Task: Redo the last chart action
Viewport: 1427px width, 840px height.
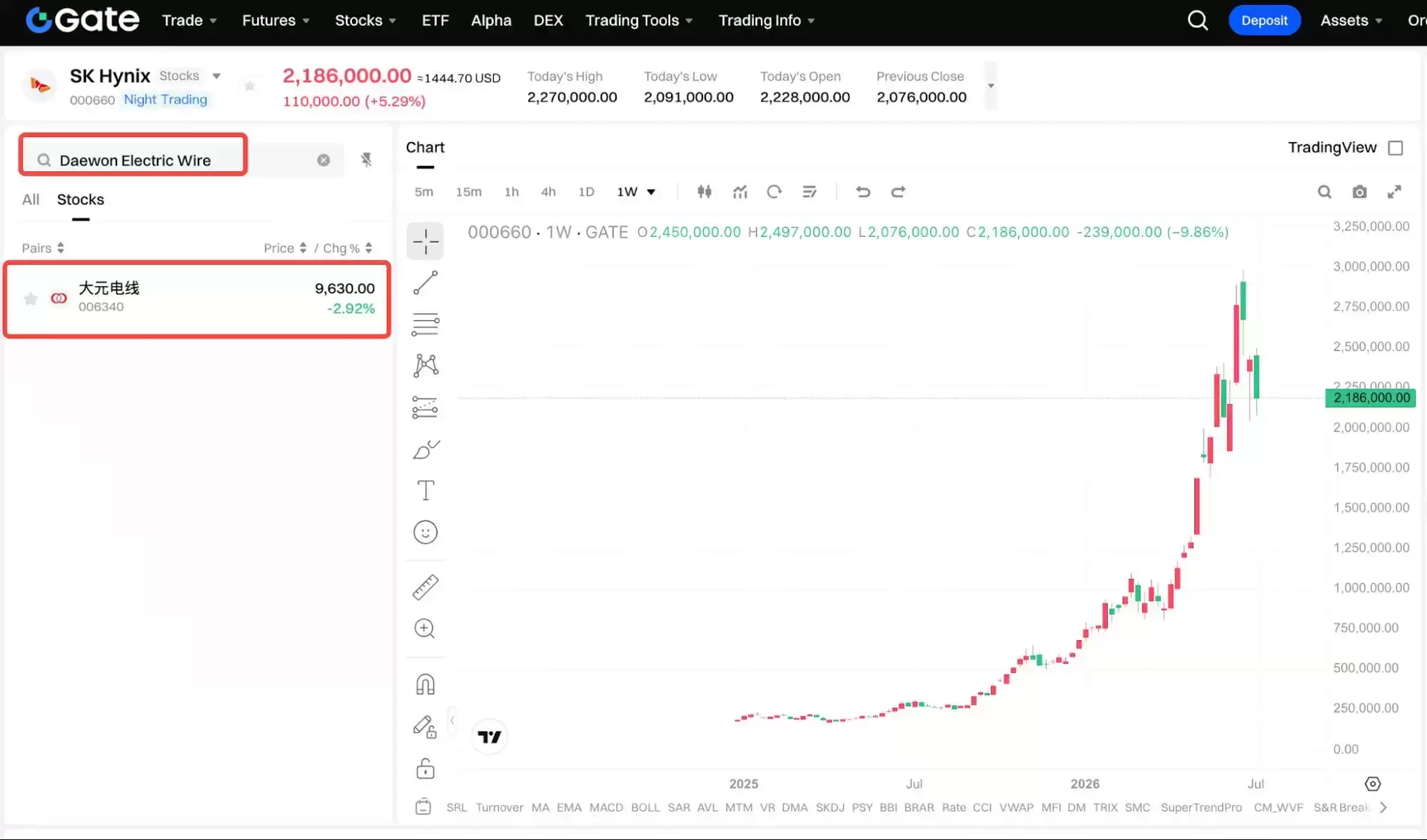Action: tap(898, 191)
